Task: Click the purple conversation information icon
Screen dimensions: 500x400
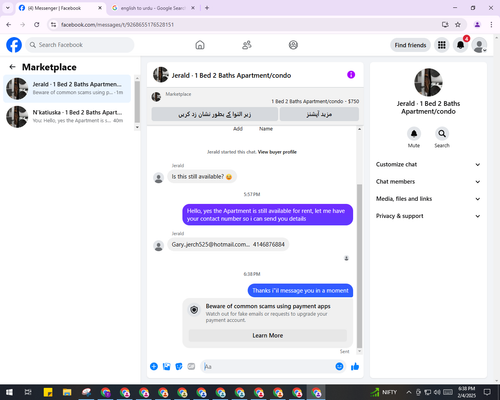Action: [351, 75]
